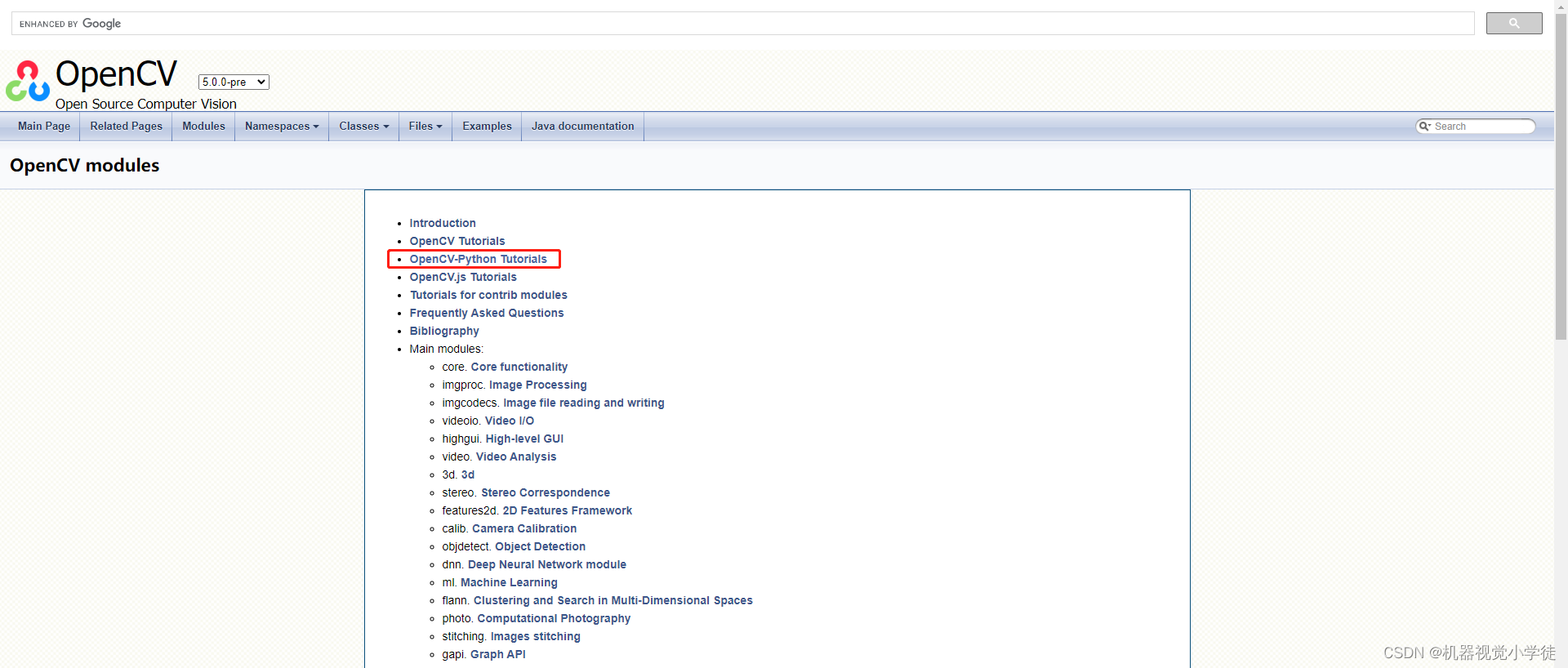Expand the Classes menu

click(x=364, y=127)
